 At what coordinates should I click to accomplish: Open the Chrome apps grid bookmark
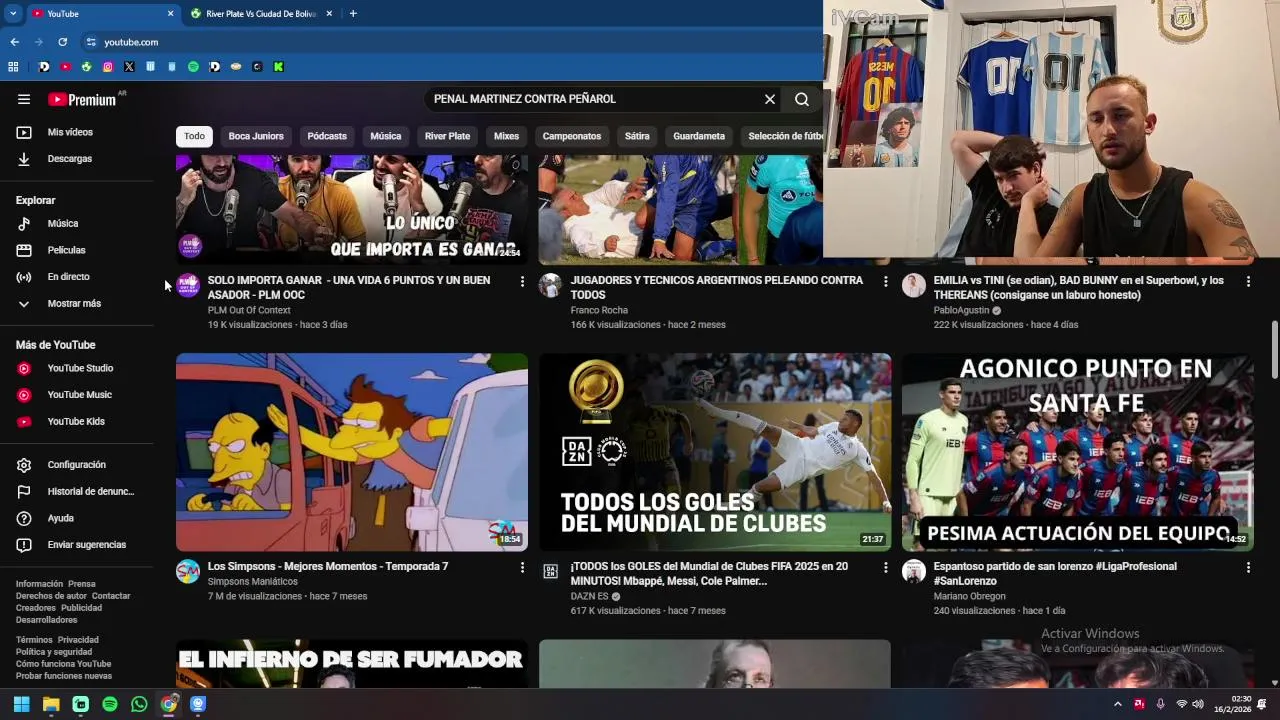[13, 67]
